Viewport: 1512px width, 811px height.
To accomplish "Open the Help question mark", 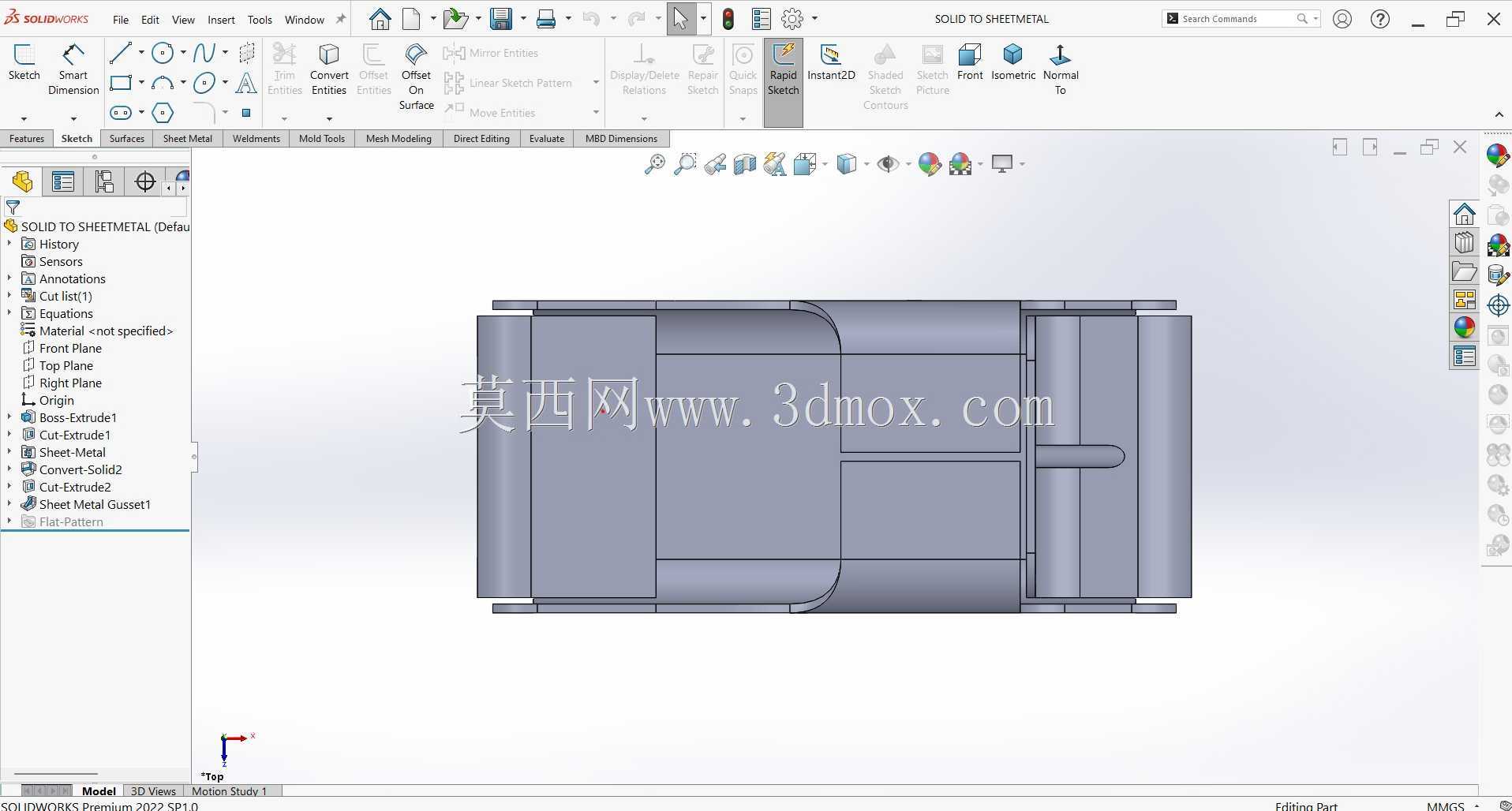I will (1380, 19).
